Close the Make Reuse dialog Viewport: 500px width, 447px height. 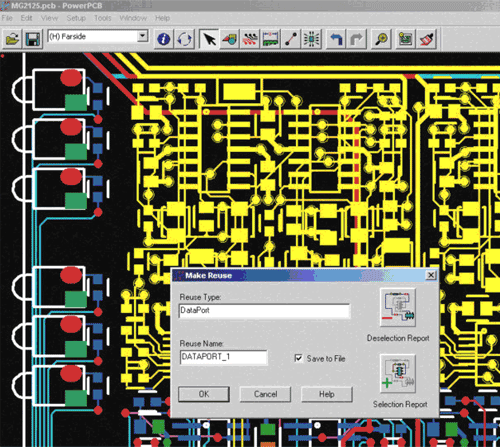(431, 275)
